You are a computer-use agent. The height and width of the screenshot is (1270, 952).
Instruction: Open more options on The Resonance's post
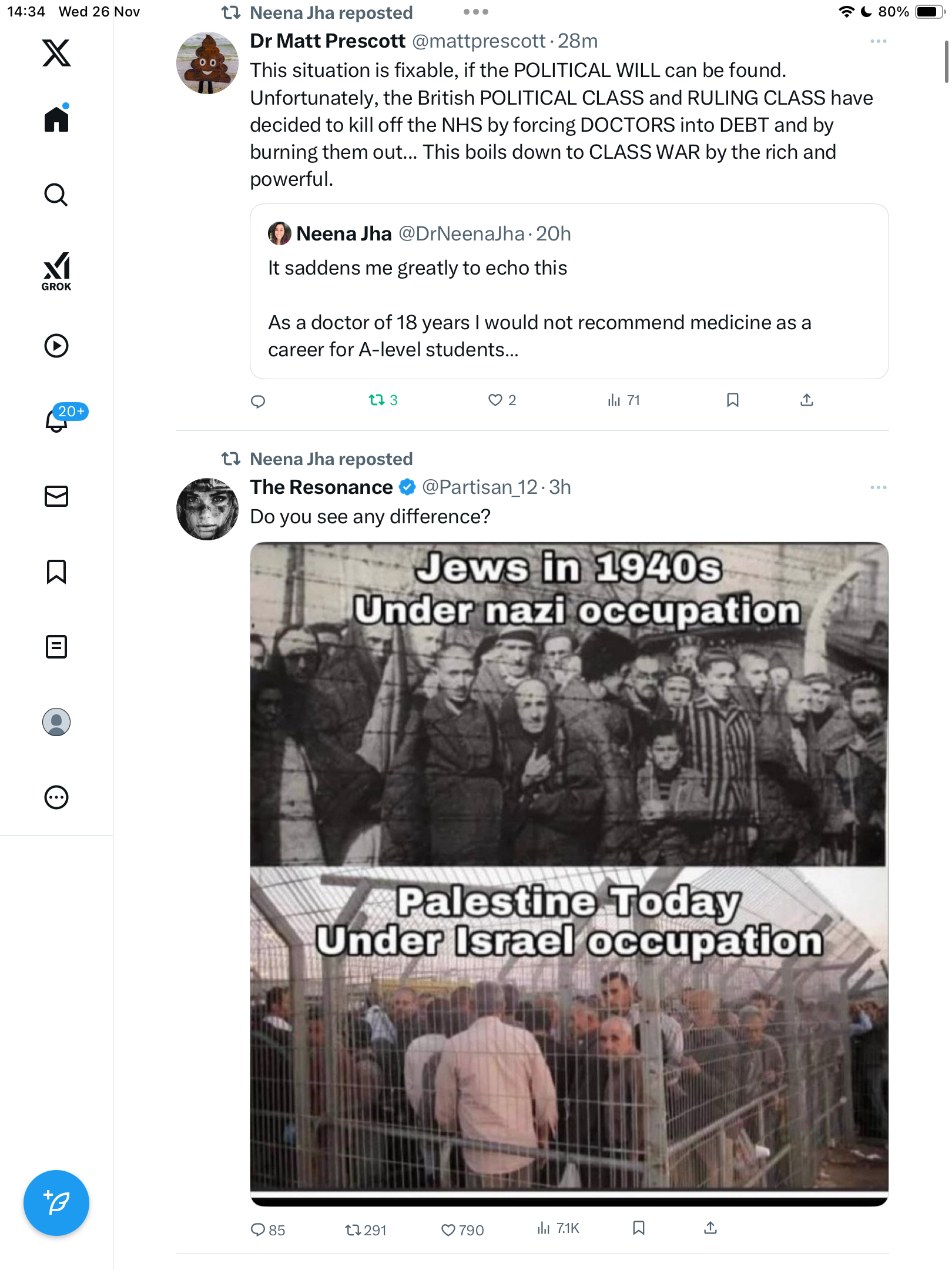point(879,487)
